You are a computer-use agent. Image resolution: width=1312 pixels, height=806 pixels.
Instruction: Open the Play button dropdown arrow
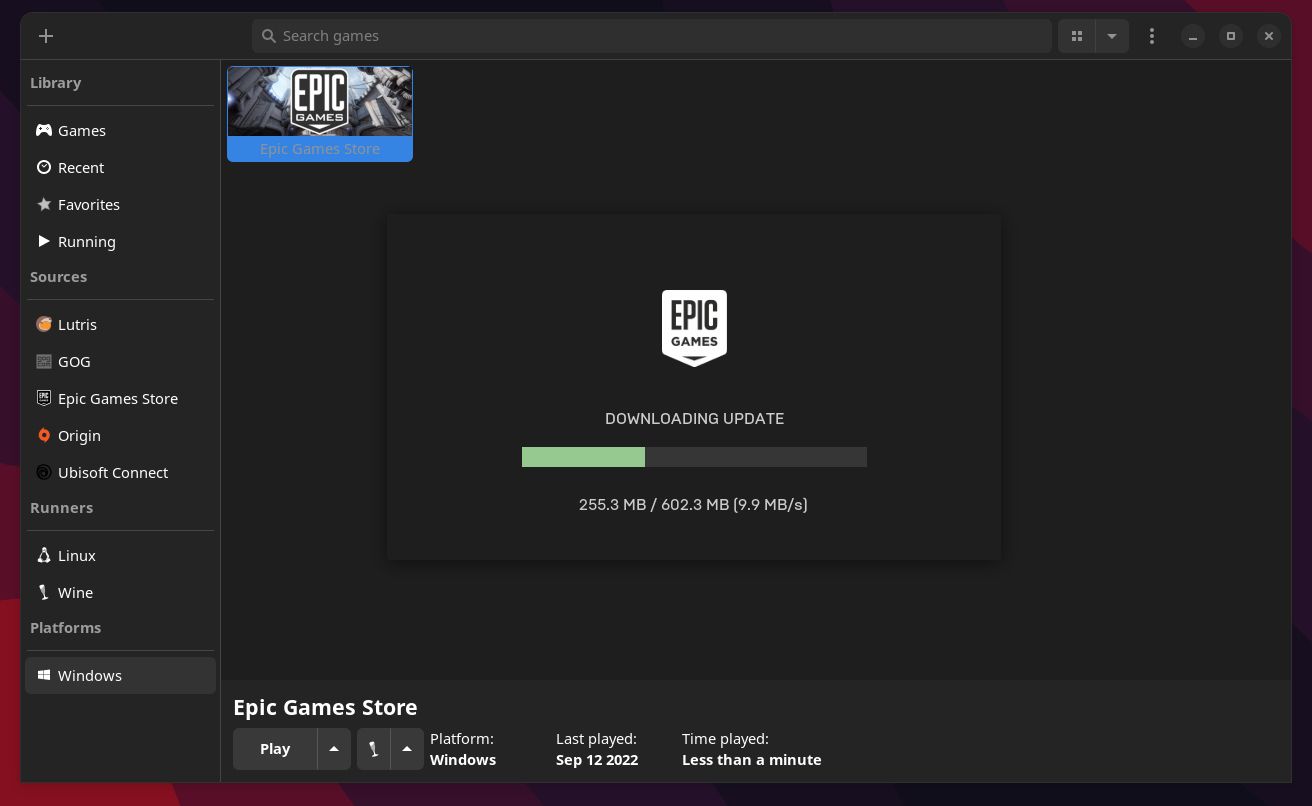click(334, 748)
